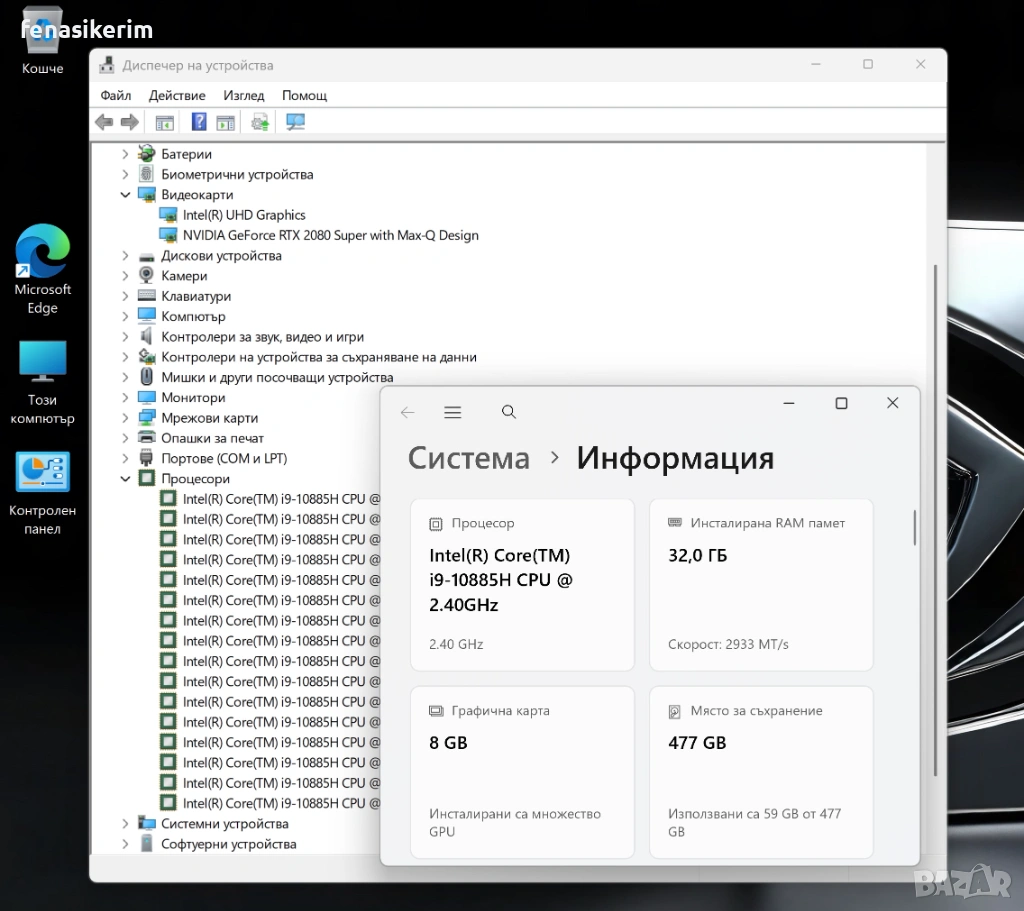Click the Help icon in Device Manager toolbar

click(199, 122)
